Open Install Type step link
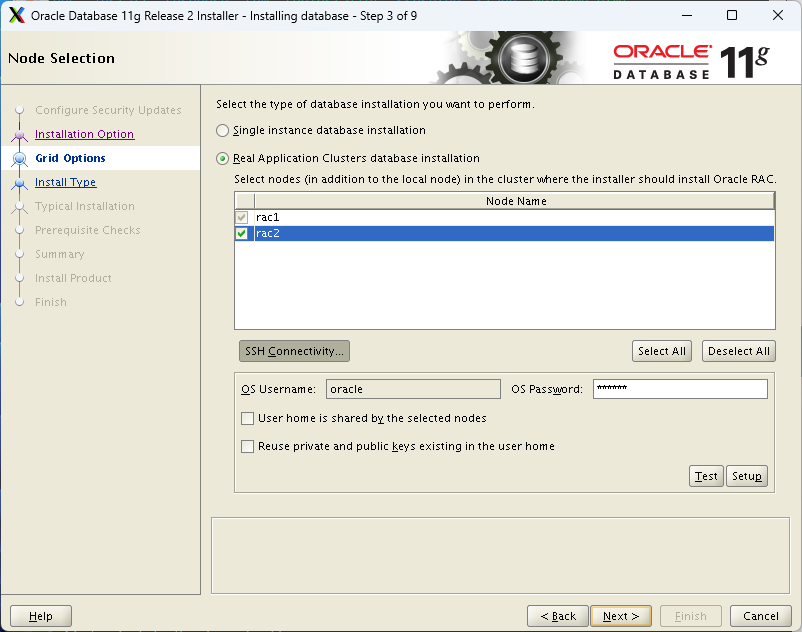The height and width of the screenshot is (632, 802). (65, 182)
